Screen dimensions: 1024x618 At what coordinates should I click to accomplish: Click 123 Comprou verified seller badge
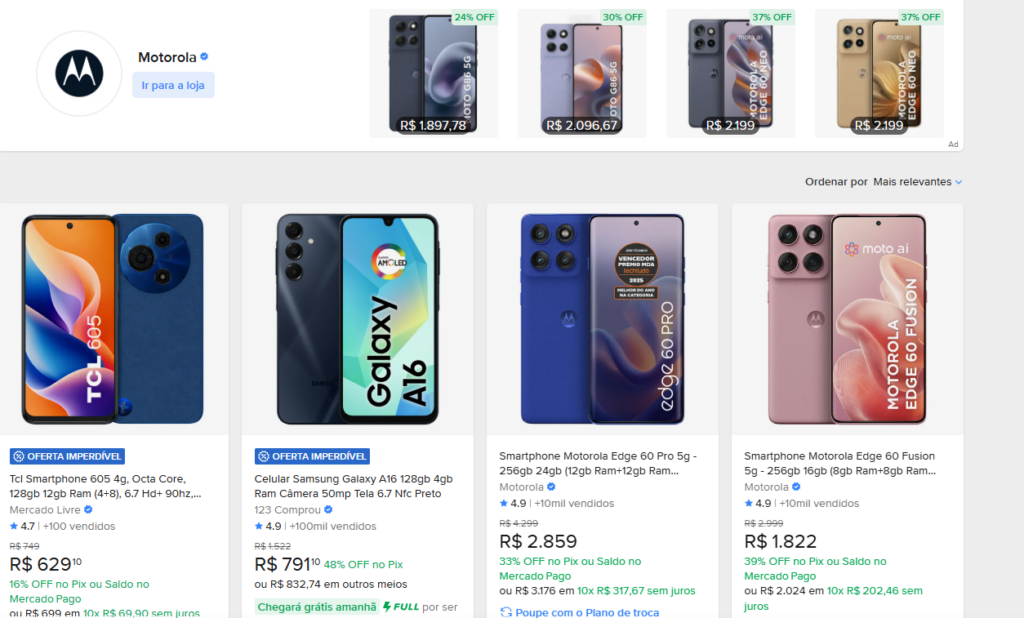click(328, 510)
